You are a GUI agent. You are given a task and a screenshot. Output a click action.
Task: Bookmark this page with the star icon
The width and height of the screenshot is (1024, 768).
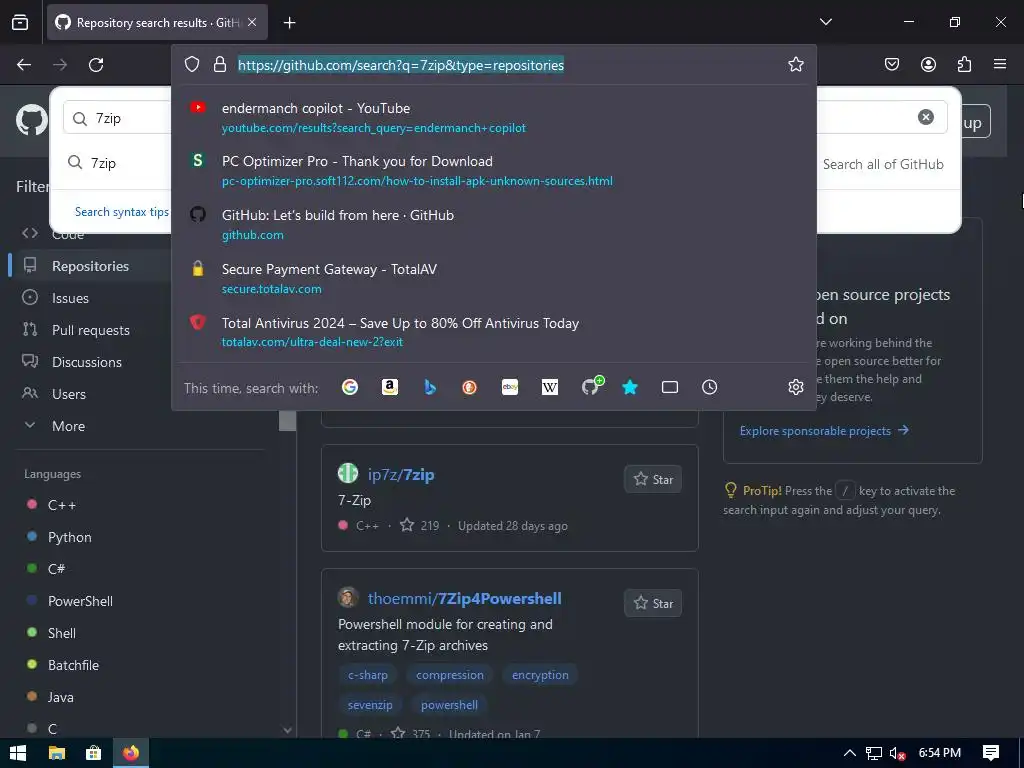click(x=795, y=65)
